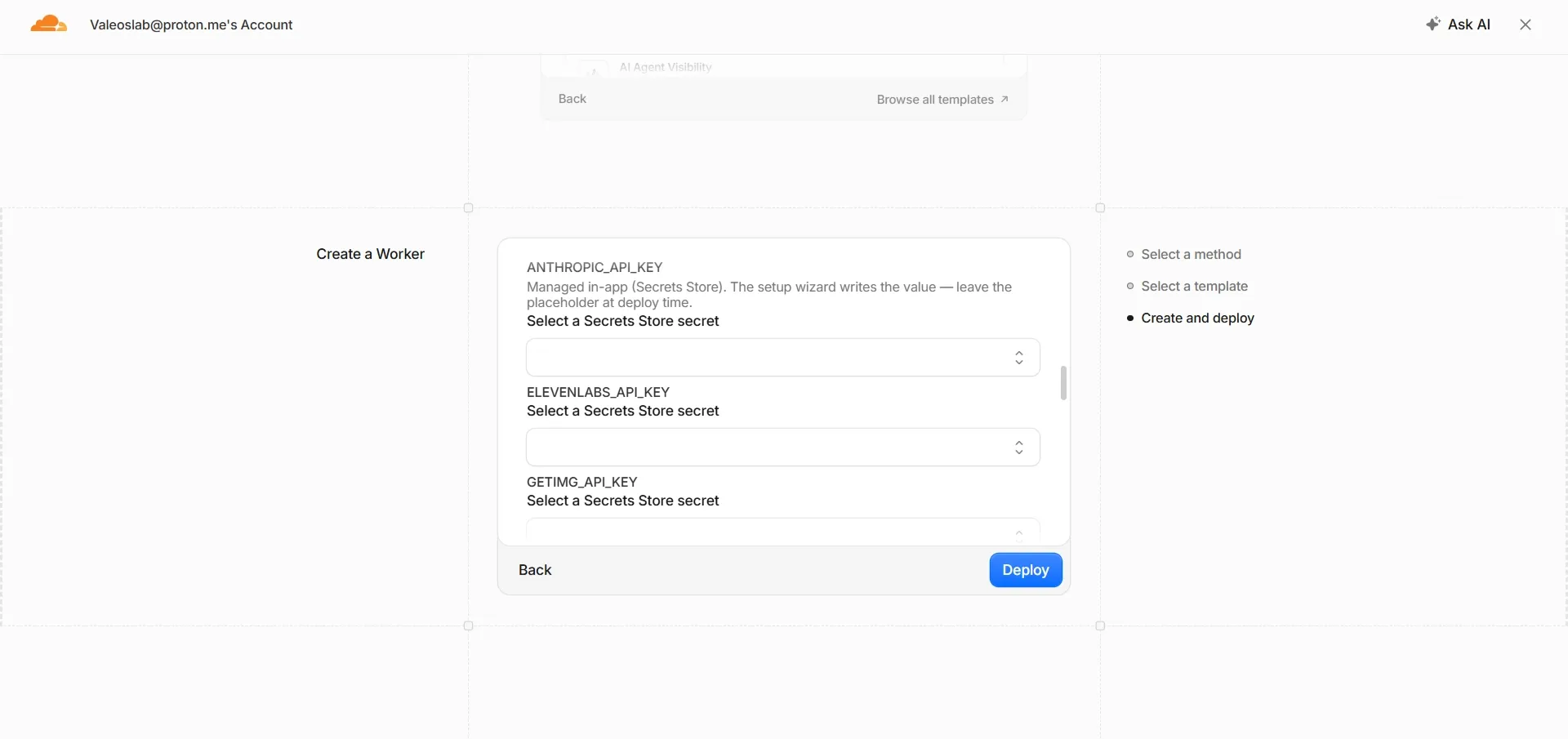Click the Create a Worker heading

[x=371, y=254]
